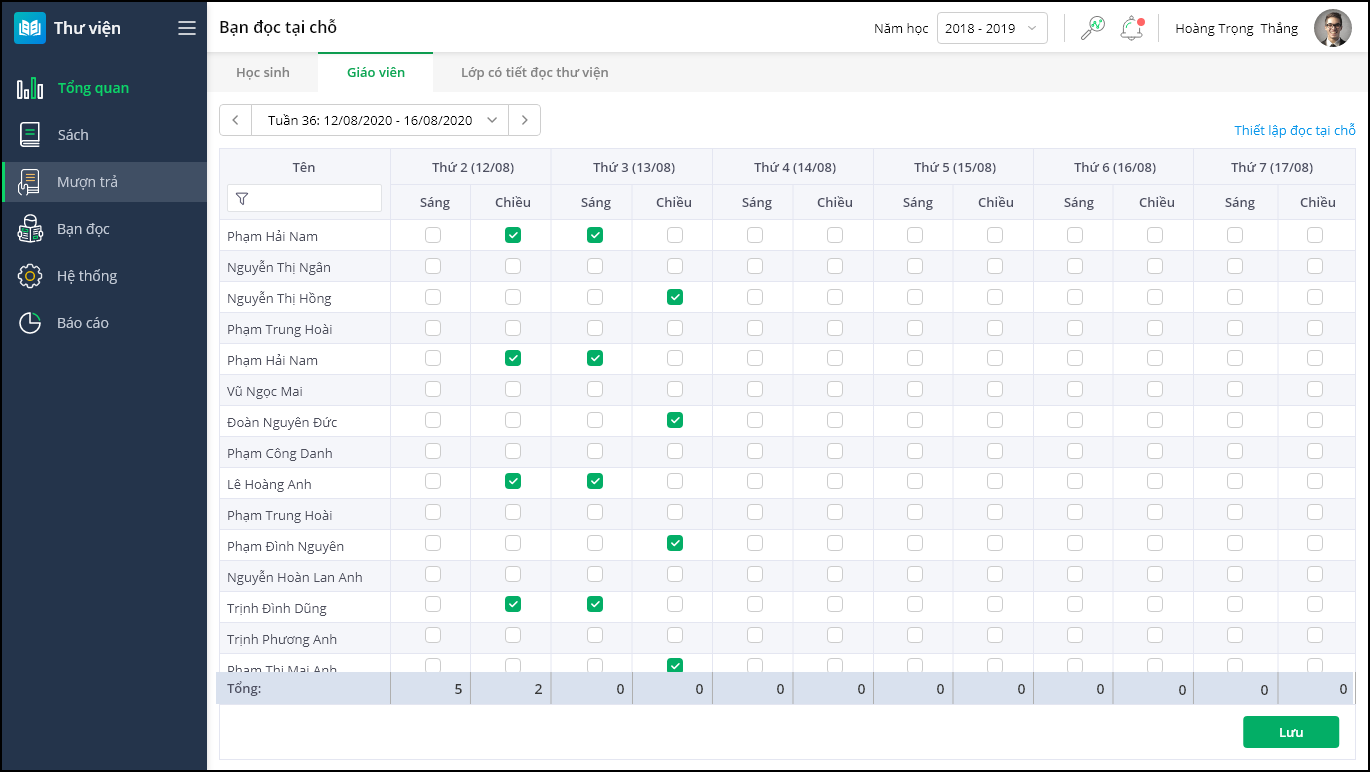Click the green Lưu save button

1290,732
